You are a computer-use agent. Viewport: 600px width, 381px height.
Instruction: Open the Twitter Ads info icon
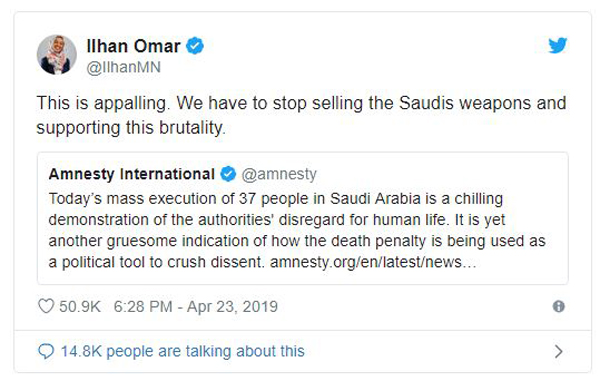pyautogui.click(x=559, y=306)
